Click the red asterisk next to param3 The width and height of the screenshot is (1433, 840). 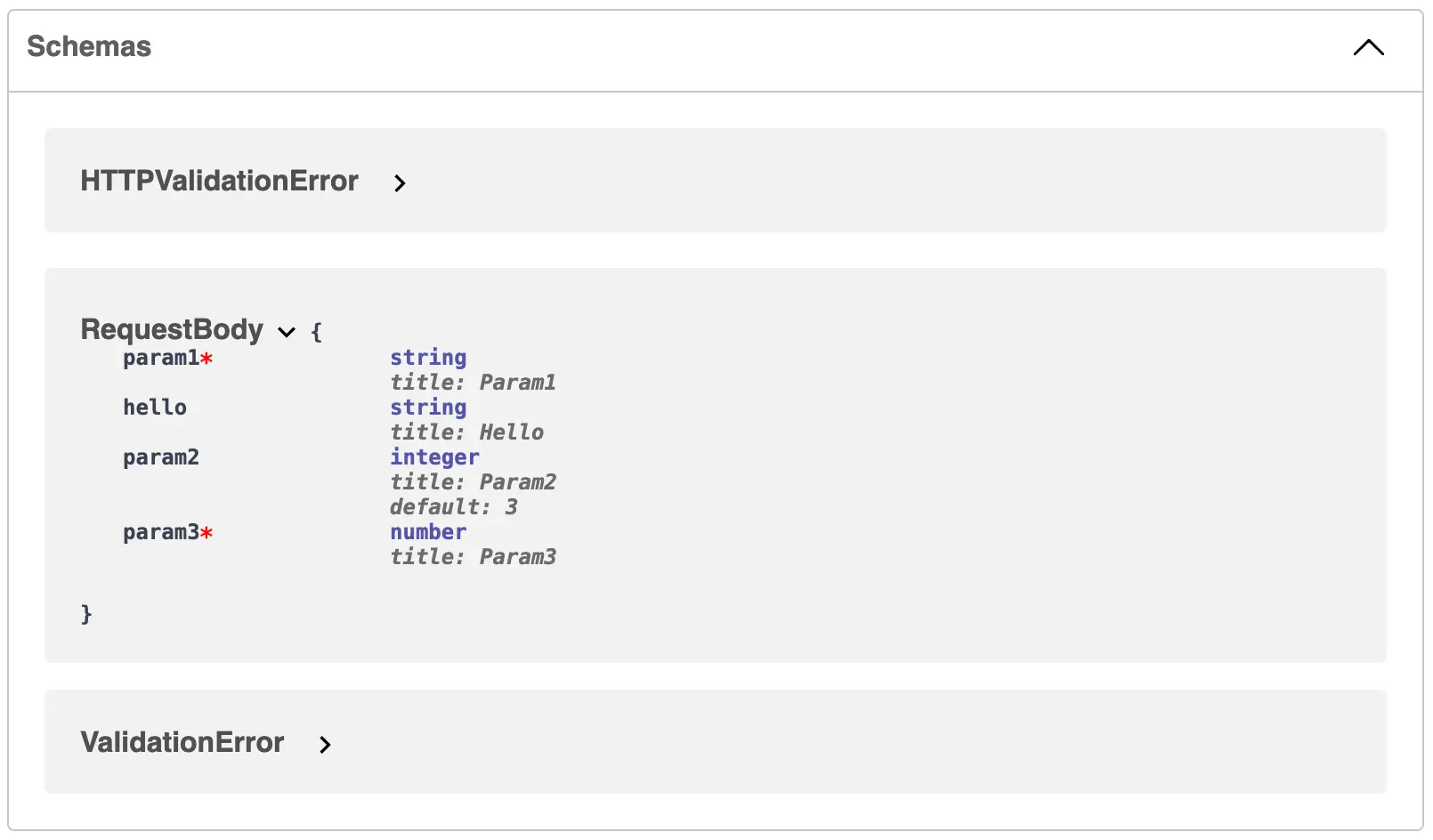[207, 534]
